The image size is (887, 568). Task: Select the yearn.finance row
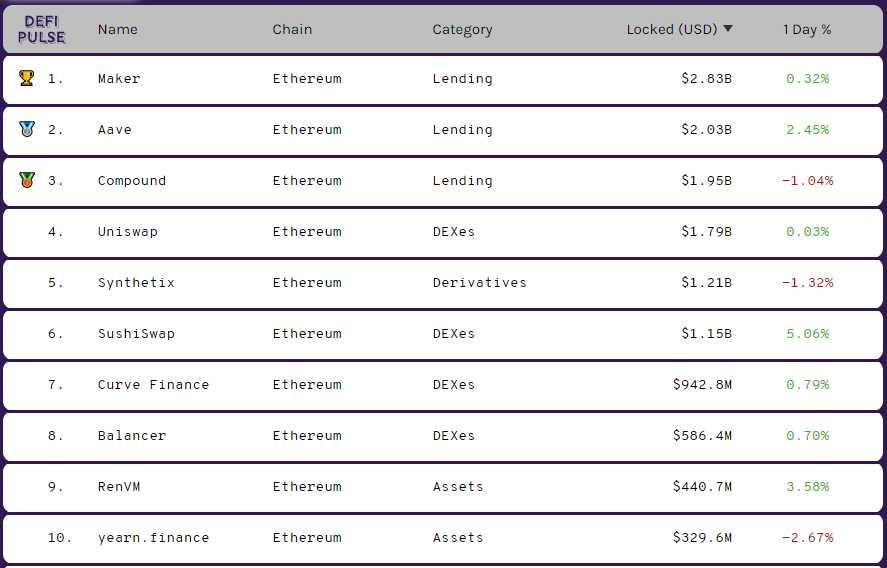[443, 537]
